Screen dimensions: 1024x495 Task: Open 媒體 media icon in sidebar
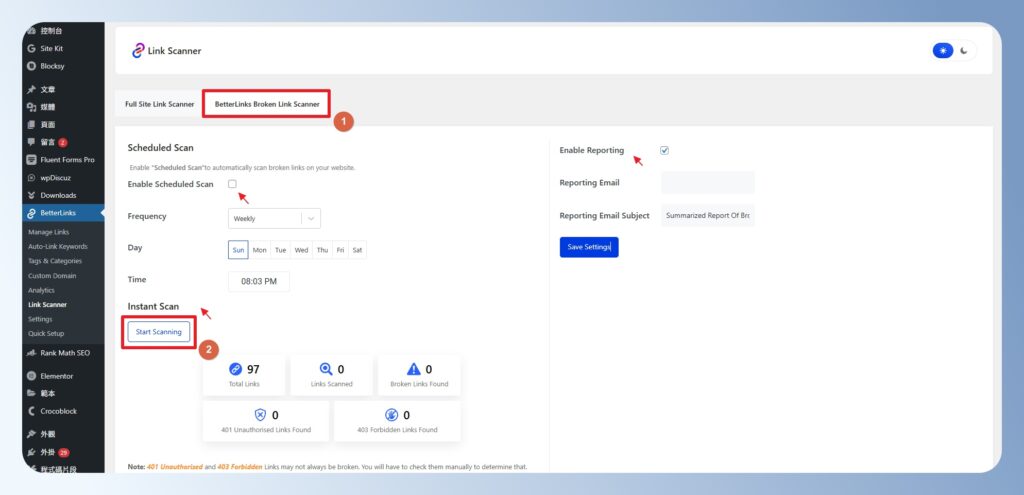coord(31,107)
